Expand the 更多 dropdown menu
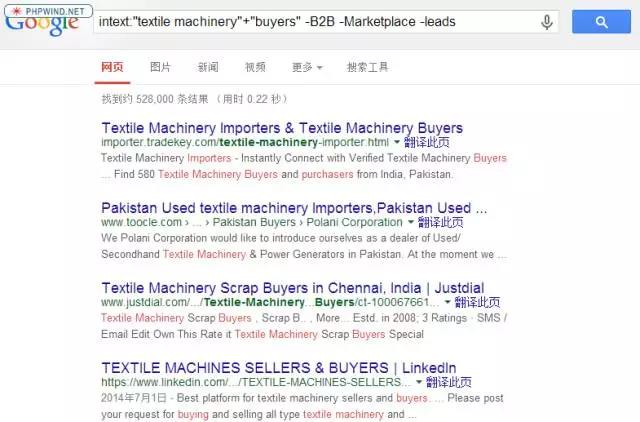This screenshot has height=422, width=640. 307,67
